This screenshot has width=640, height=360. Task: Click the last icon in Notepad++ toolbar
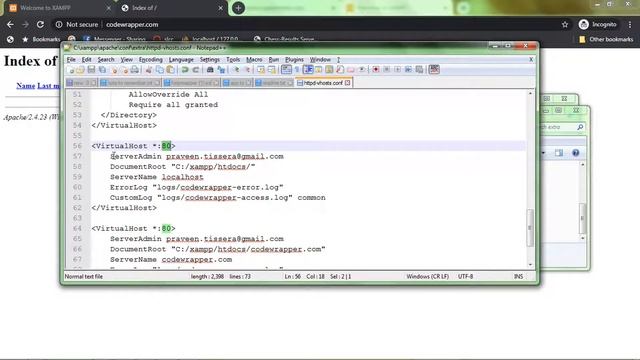(x=434, y=70)
